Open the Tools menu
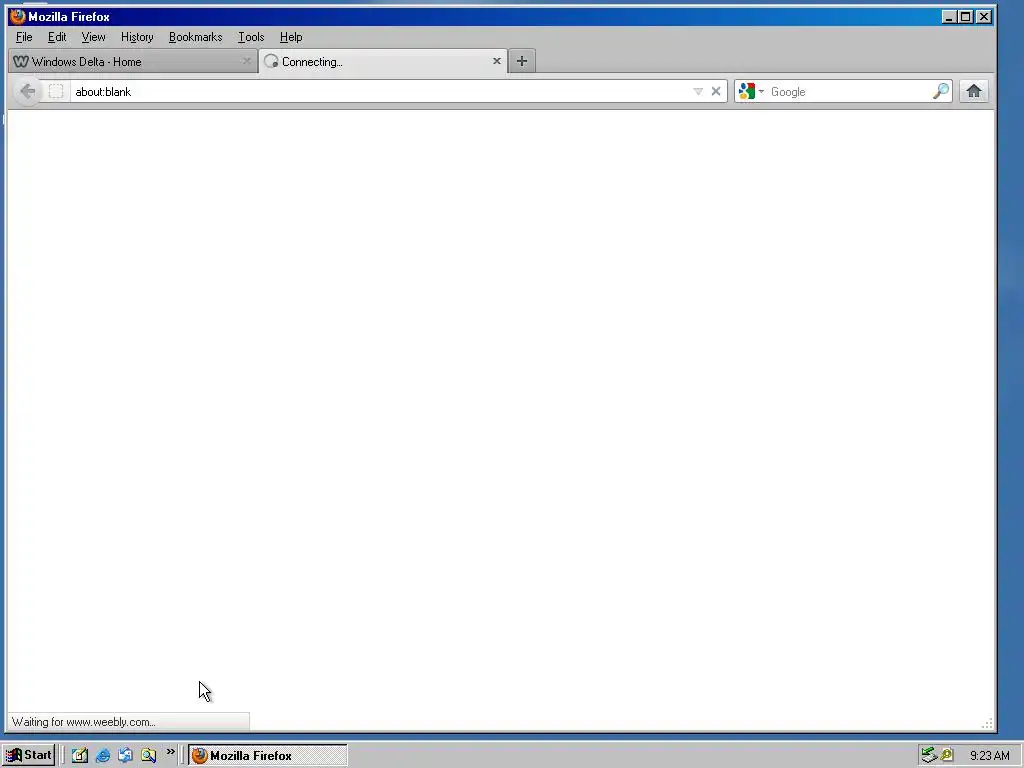 point(251,37)
